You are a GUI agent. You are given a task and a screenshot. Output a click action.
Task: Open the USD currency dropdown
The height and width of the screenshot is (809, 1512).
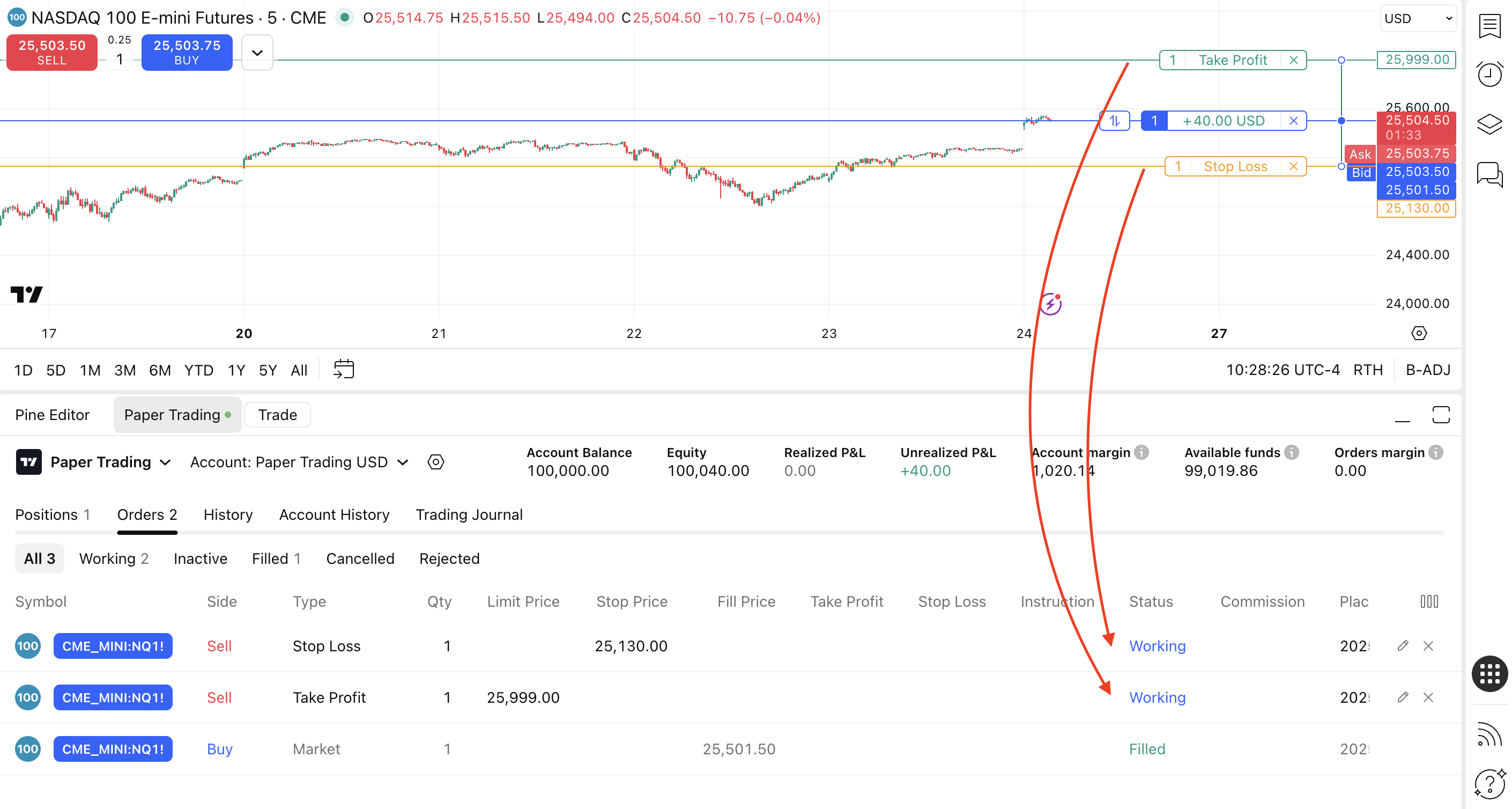[x=1417, y=18]
